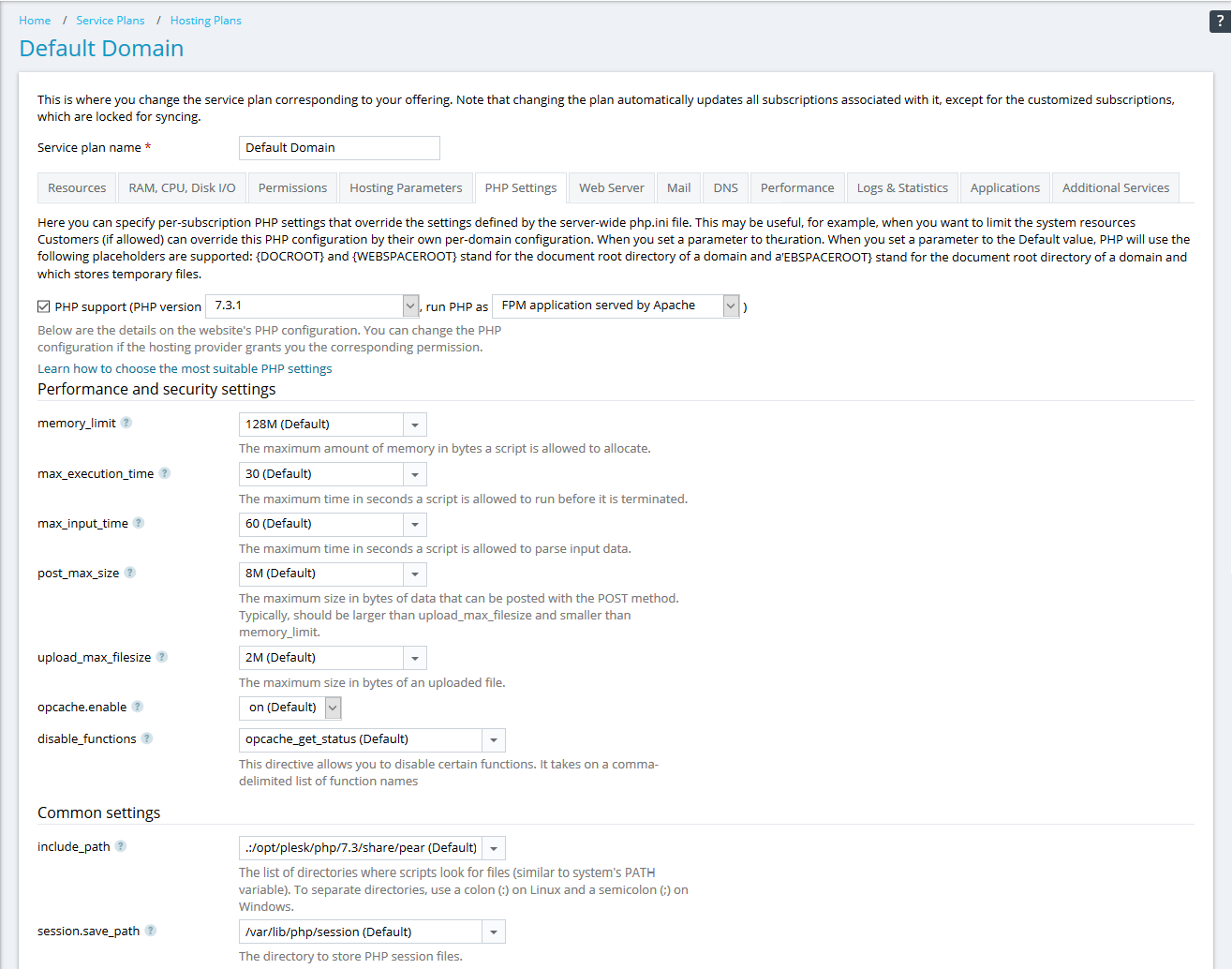The height and width of the screenshot is (969, 1232).
Task: Switch to the Hosting Parameters tab
Action: click(406, 187)
